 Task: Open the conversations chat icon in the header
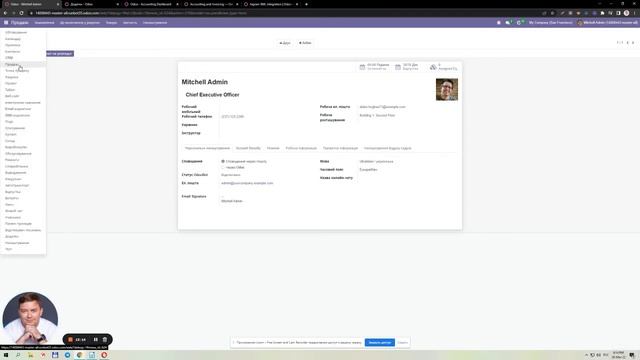tap(508, 22)
